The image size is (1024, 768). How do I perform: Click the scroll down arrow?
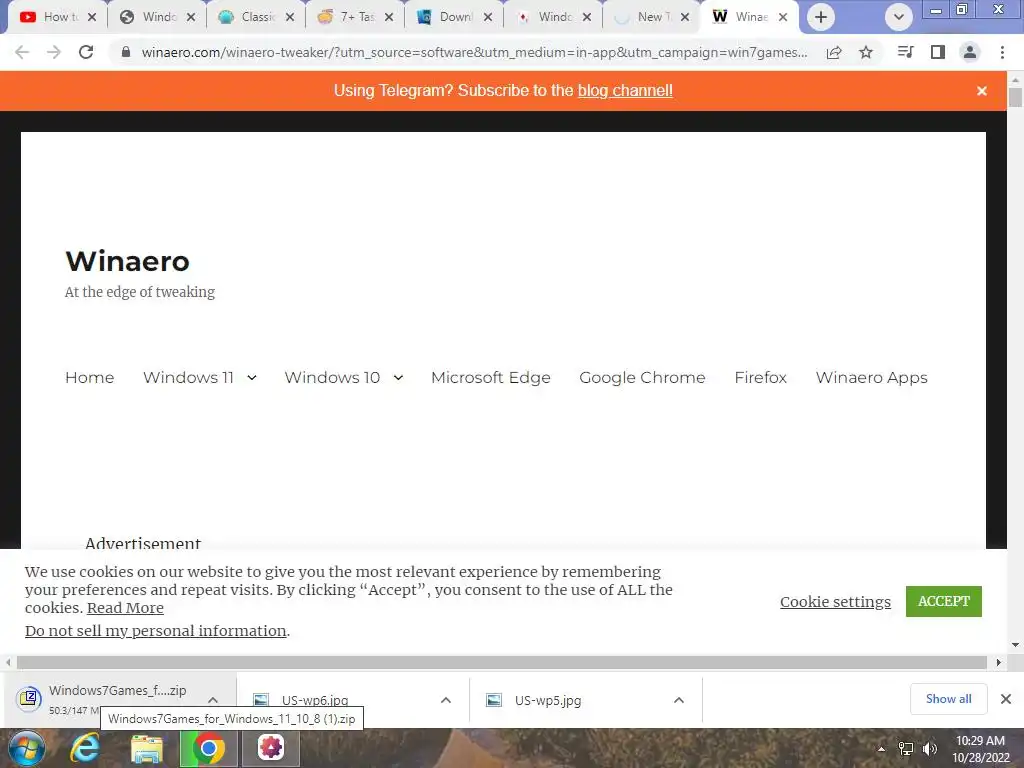click(1015, 645)
